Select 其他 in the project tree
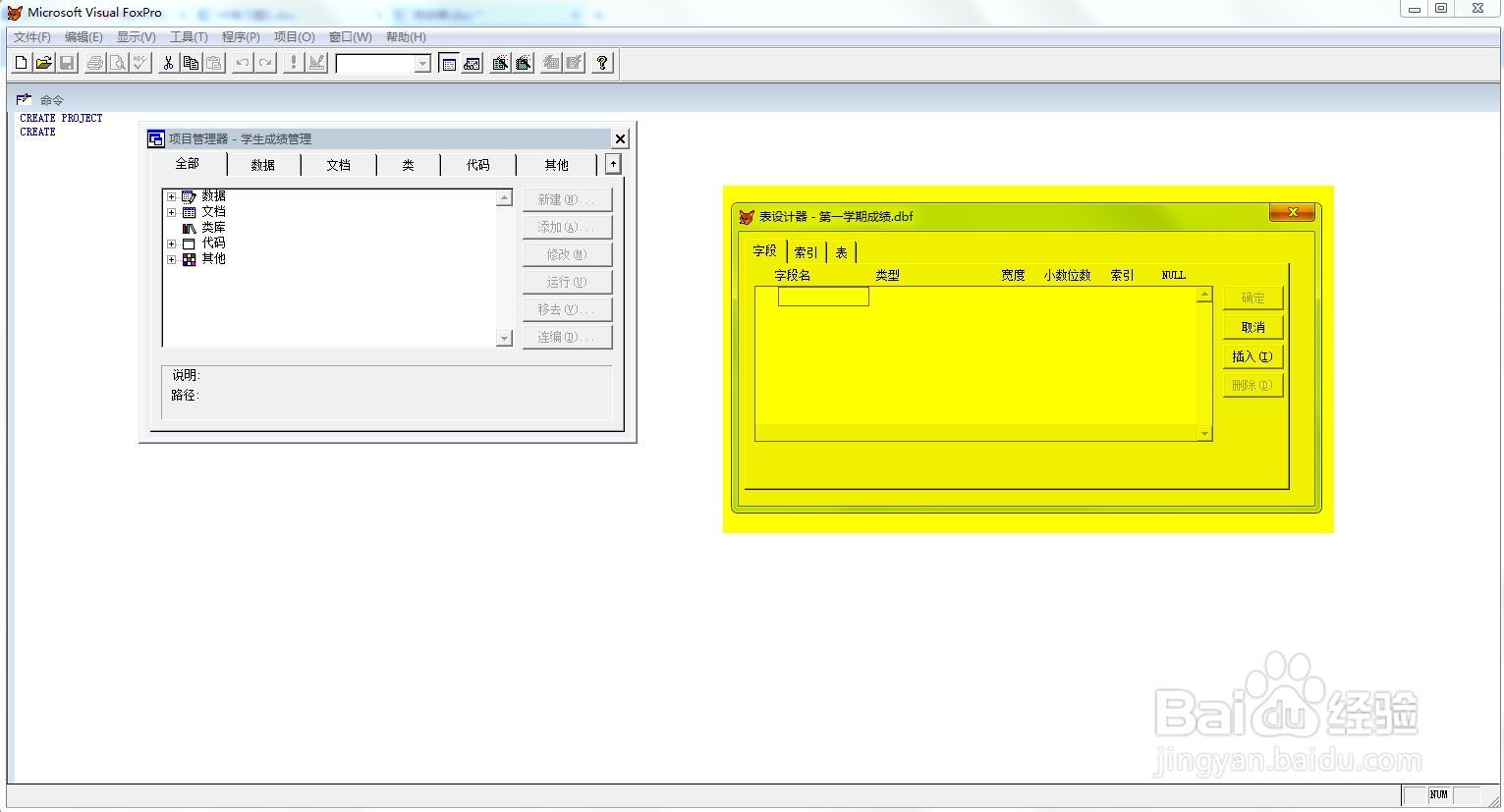This screenshot has height=812, width=1504. tap(213, 259)
